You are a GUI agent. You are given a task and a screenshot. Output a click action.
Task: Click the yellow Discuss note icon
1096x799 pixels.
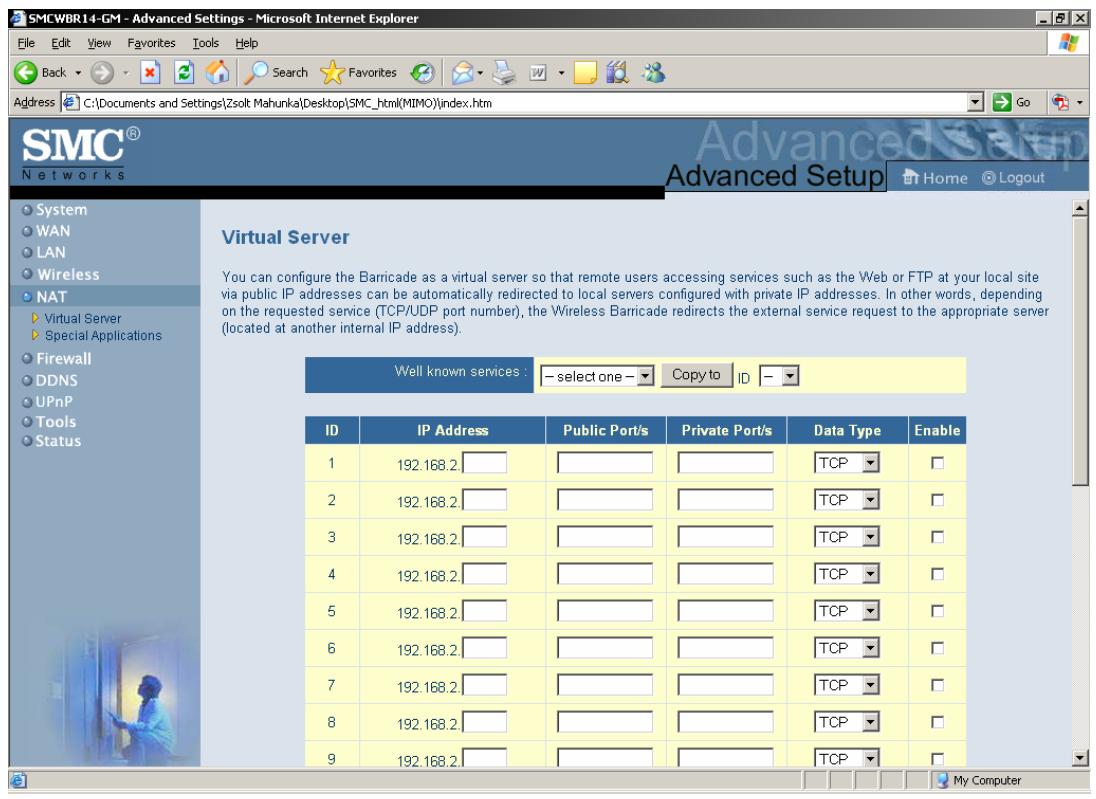(x=585, y=73)
